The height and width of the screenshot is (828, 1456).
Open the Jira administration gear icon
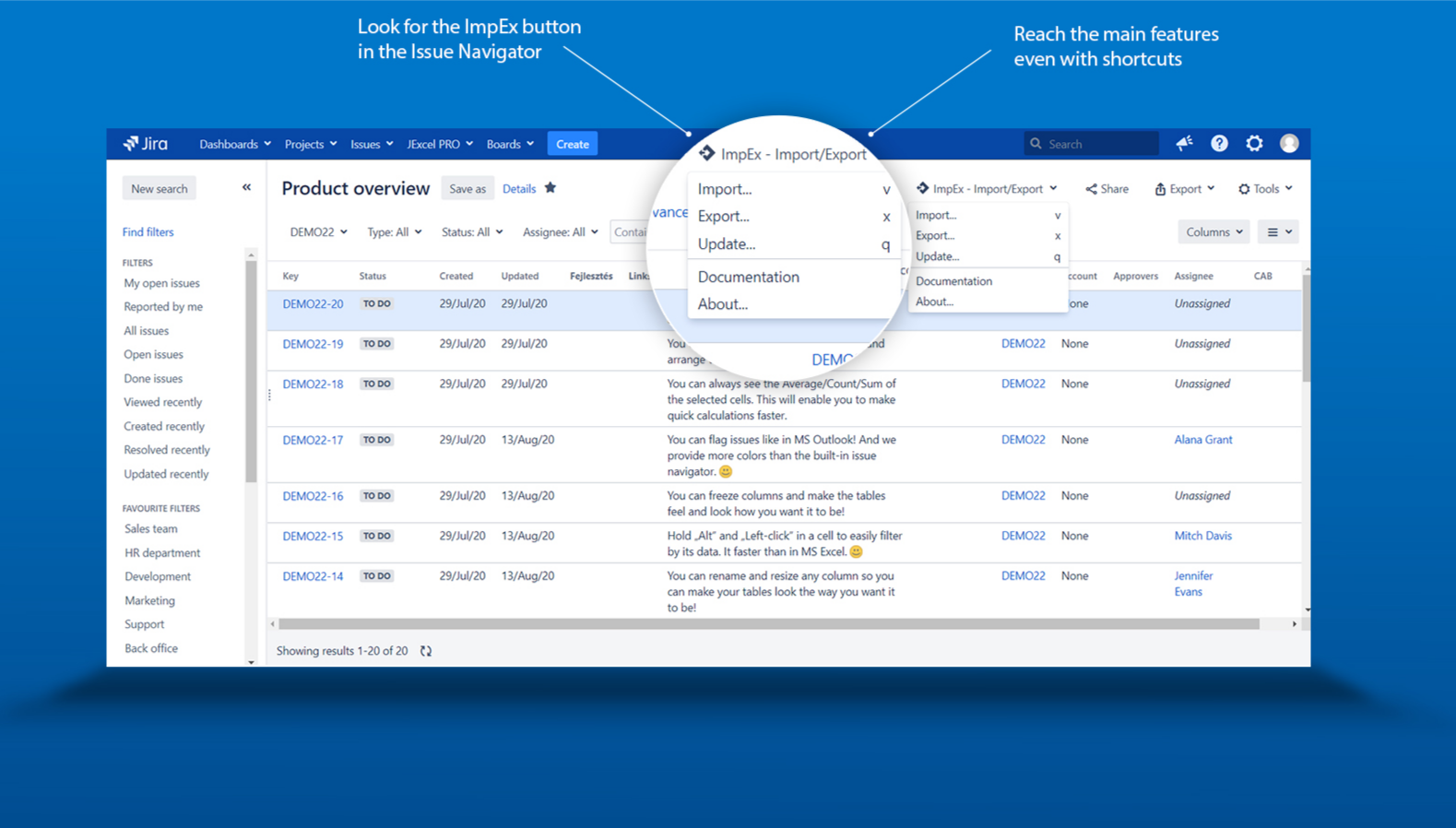pyautogui.click(x=1254, y=143)
